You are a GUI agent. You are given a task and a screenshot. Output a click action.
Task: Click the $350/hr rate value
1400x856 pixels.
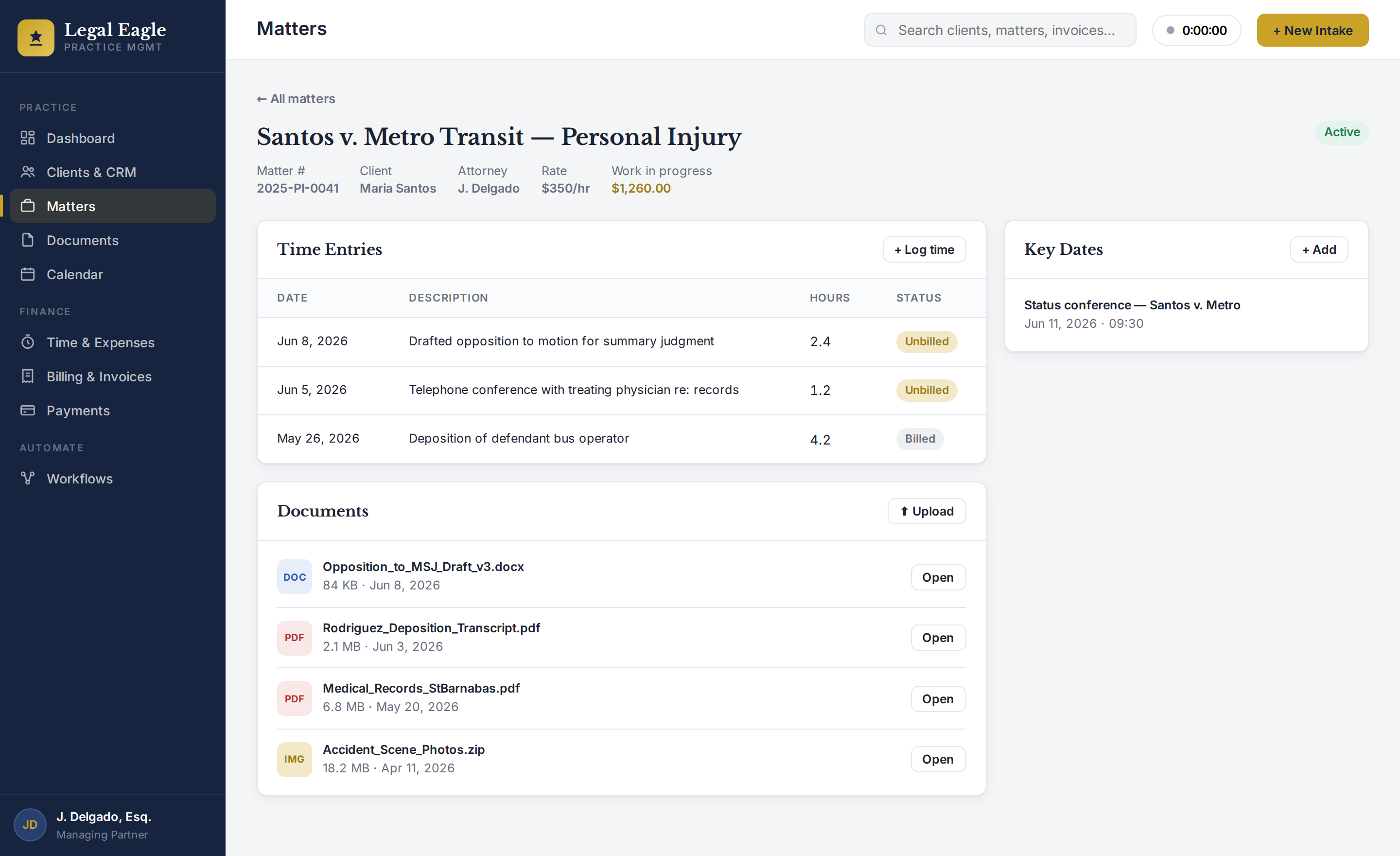565,188
